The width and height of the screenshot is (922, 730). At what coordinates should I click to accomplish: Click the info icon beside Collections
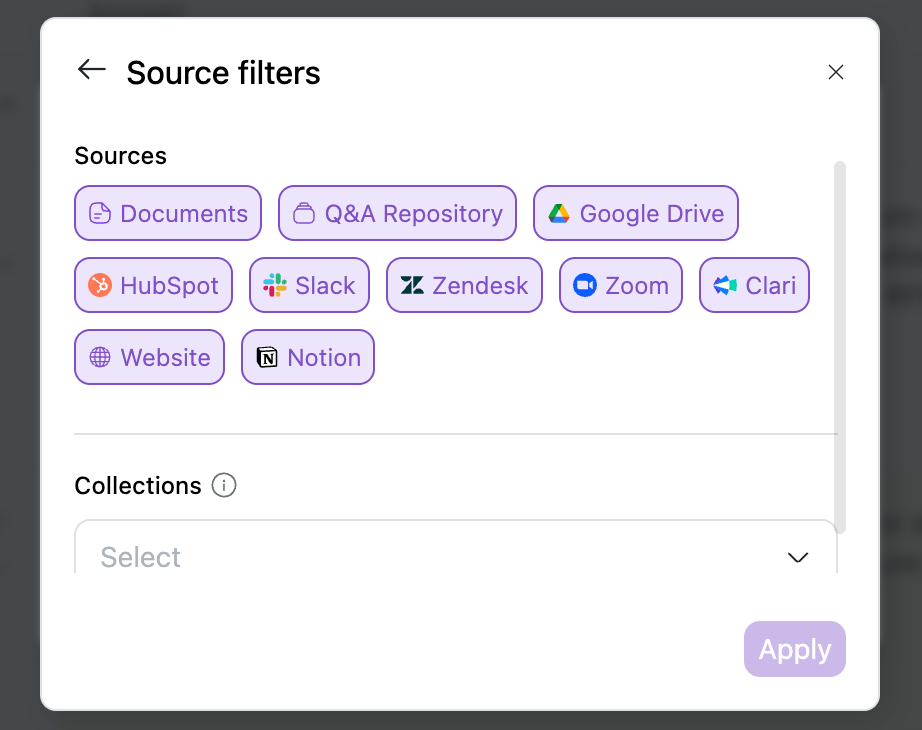(224, 486)
